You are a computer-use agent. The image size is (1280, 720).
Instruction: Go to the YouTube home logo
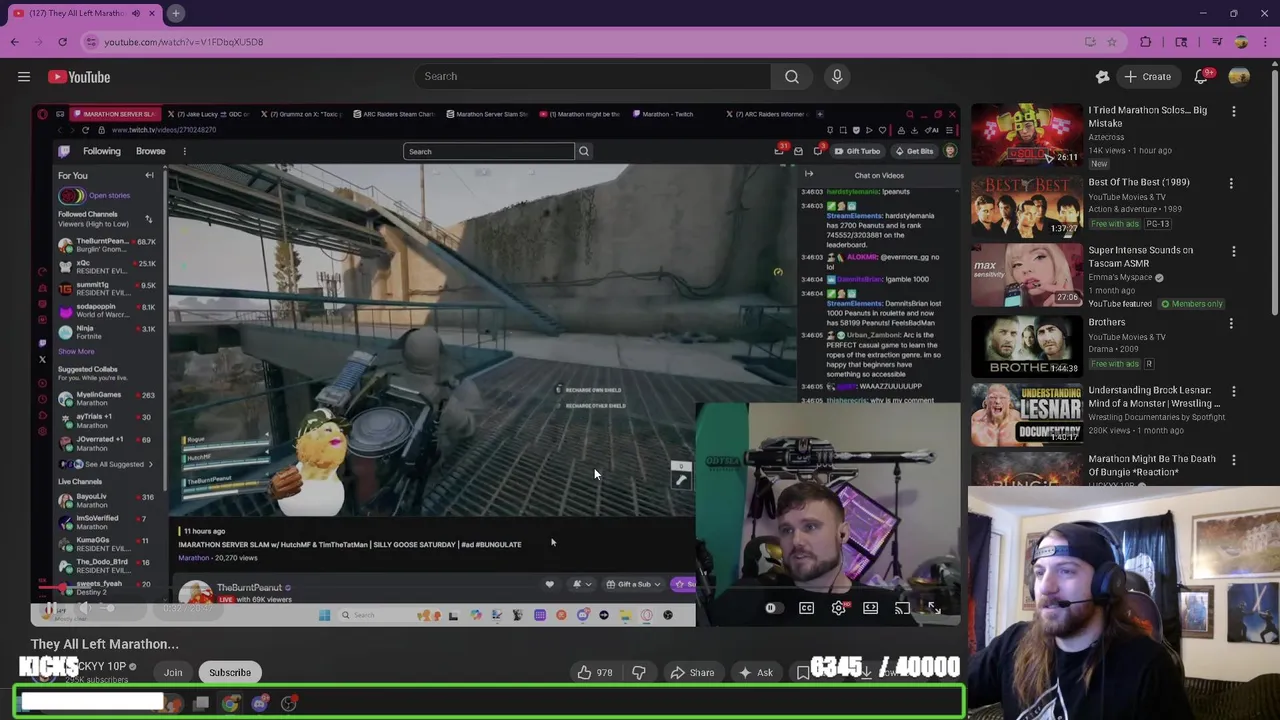point(79,77)
